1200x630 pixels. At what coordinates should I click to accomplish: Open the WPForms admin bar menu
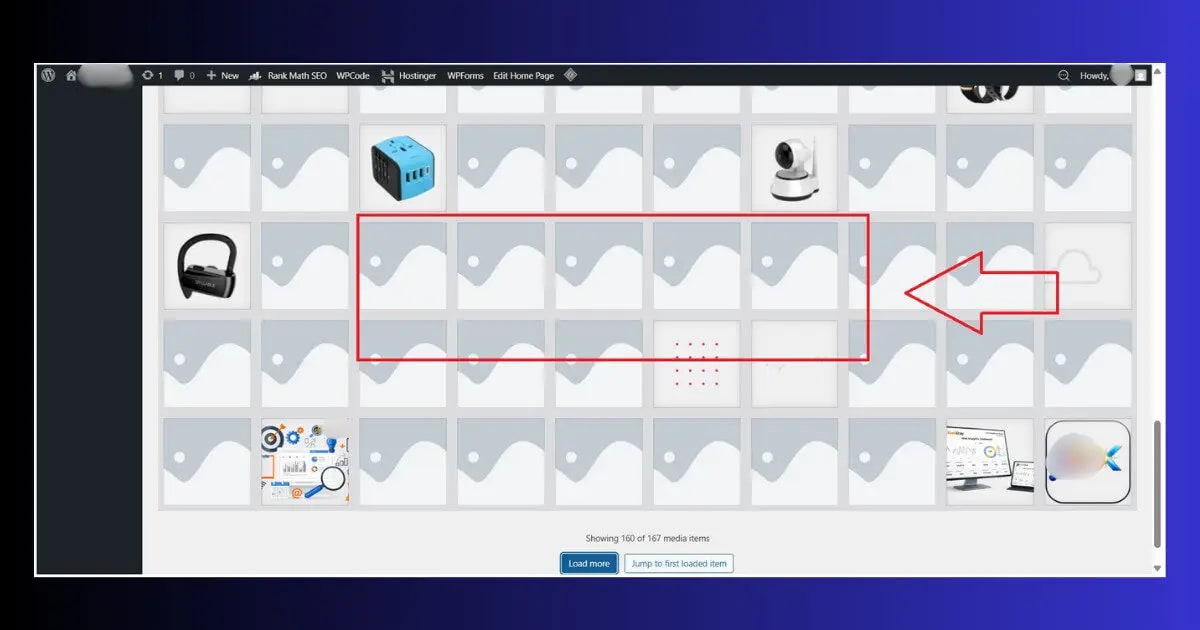click(x=465, y=75)
